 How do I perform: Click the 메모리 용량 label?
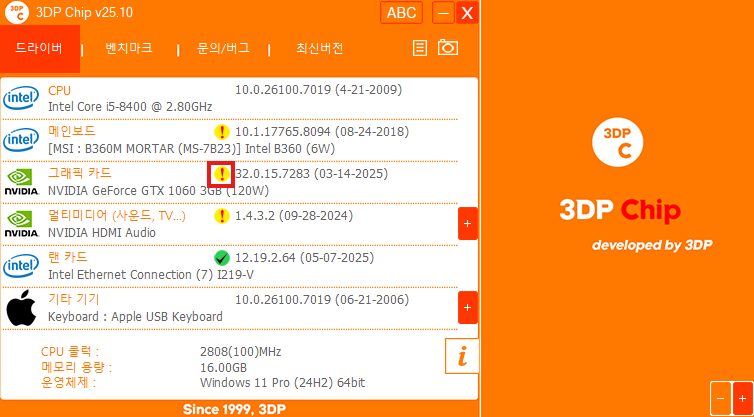click(76, 368)
